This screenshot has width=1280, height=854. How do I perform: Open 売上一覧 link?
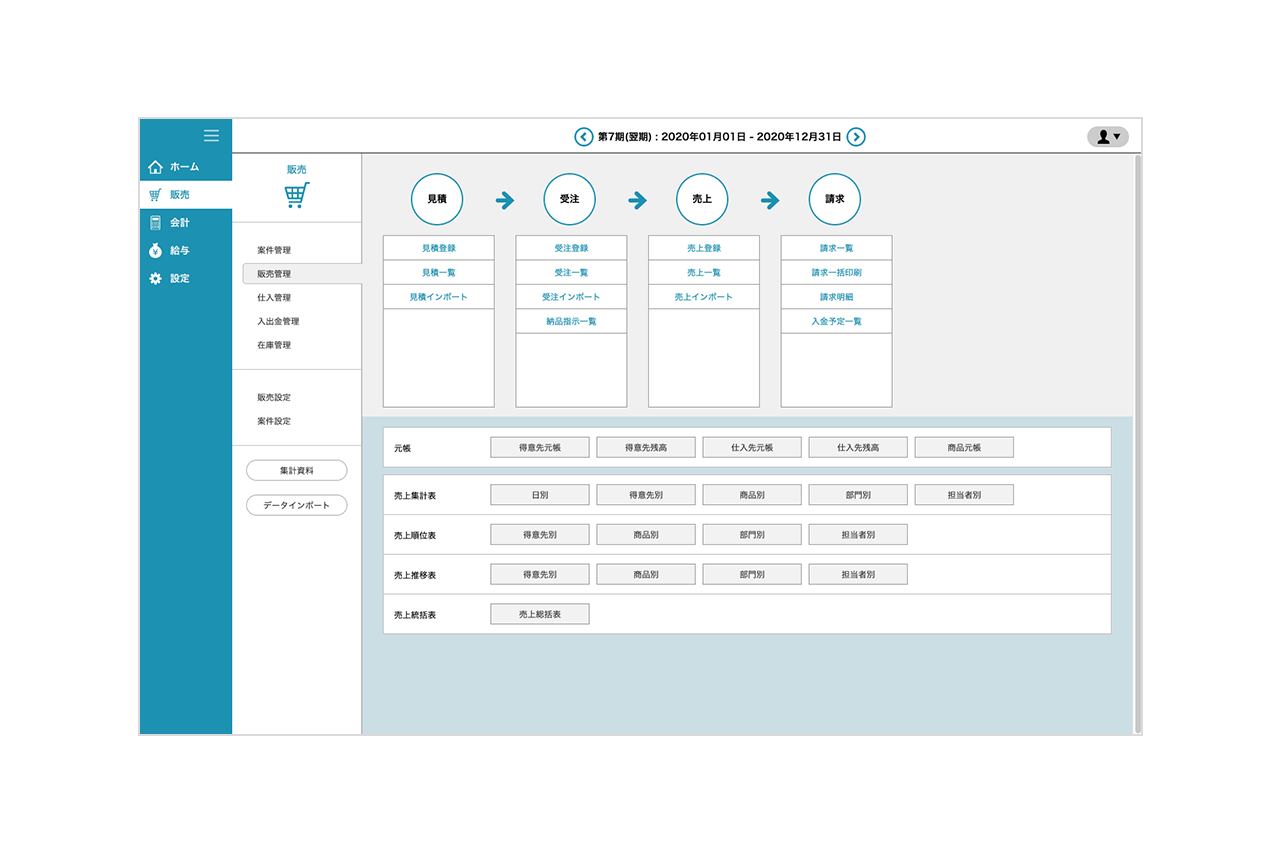[704, 273]
